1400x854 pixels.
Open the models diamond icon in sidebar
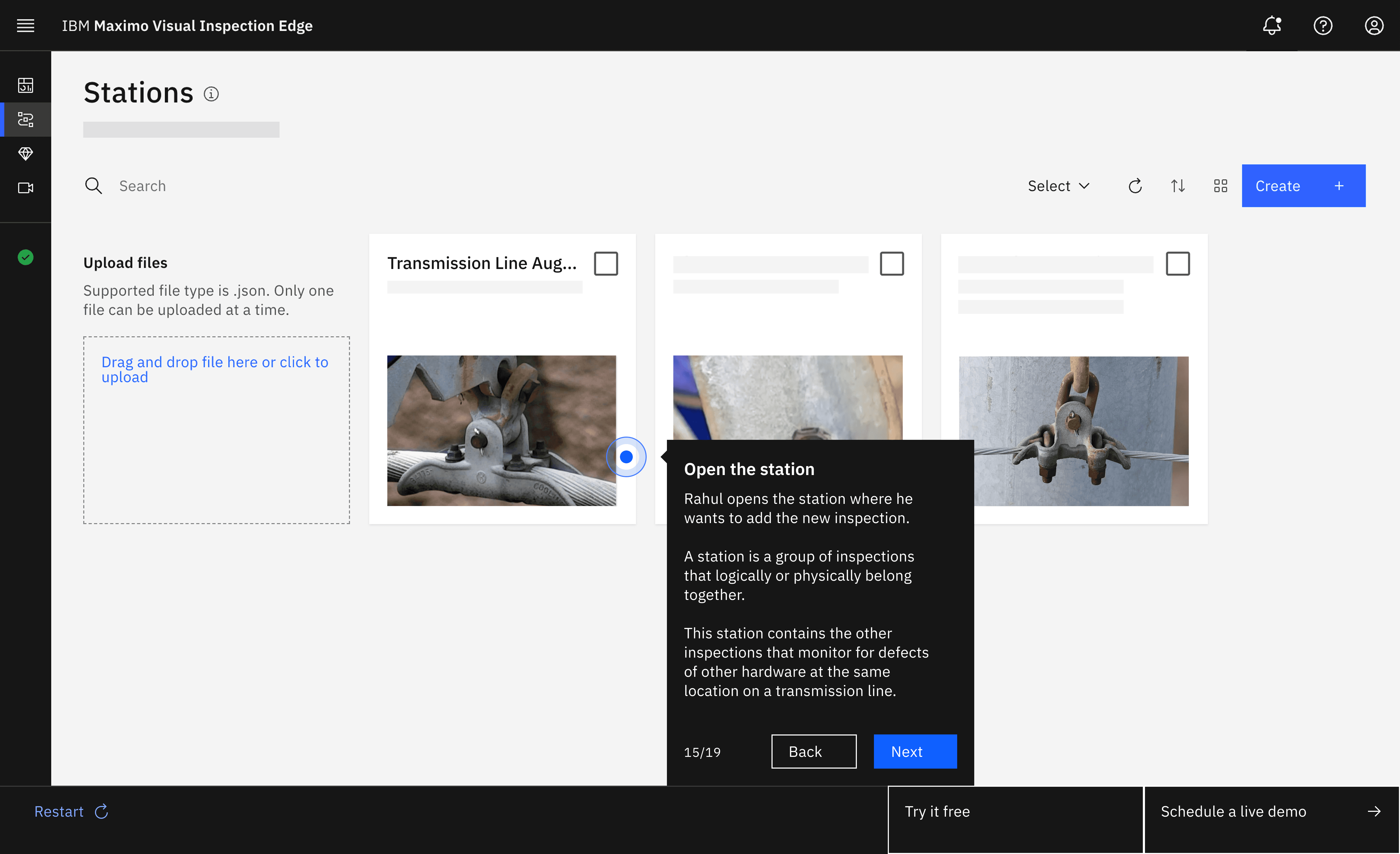click(26, 153)
